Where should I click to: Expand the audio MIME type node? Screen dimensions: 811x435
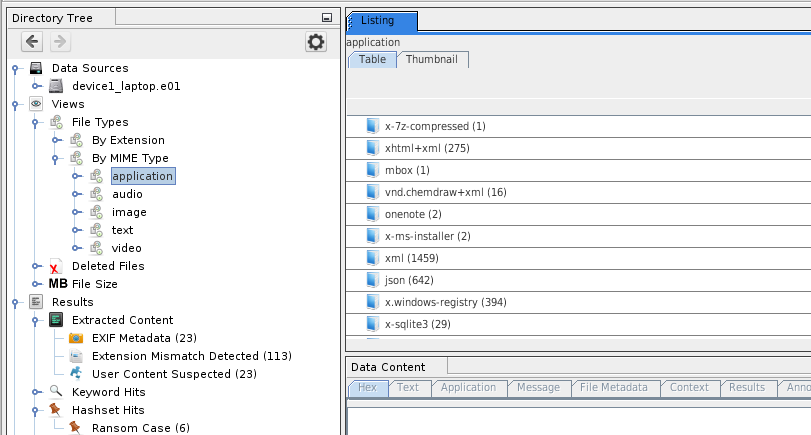pos(77,194)
